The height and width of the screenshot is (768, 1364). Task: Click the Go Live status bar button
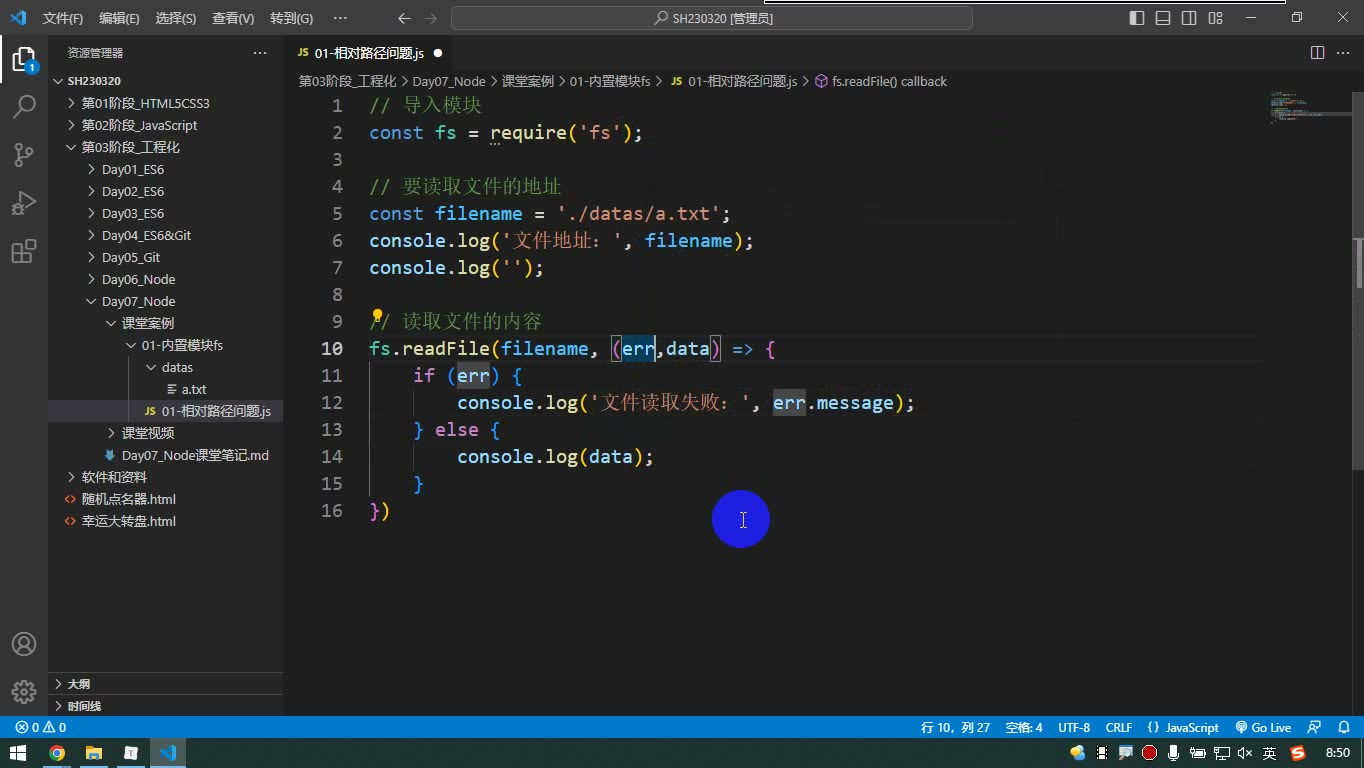1263,728
